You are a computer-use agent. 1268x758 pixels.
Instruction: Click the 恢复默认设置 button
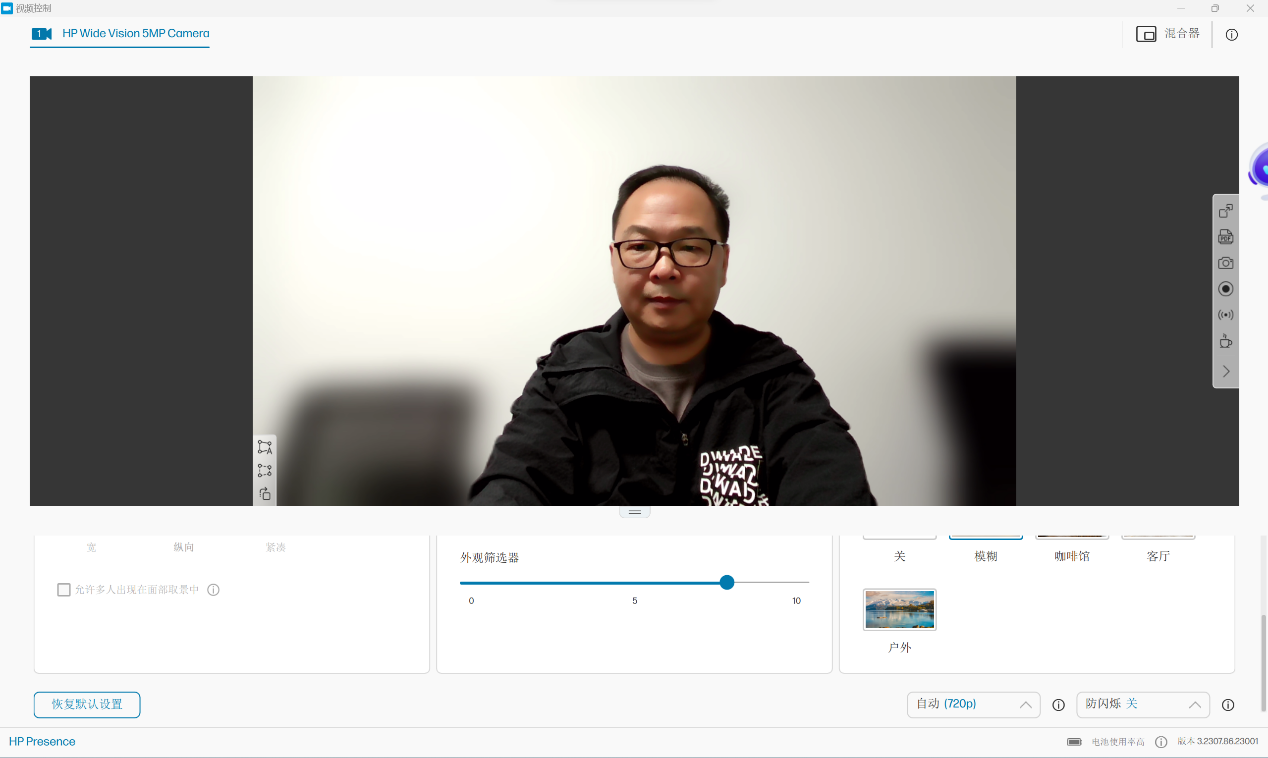tap(87, 704)
